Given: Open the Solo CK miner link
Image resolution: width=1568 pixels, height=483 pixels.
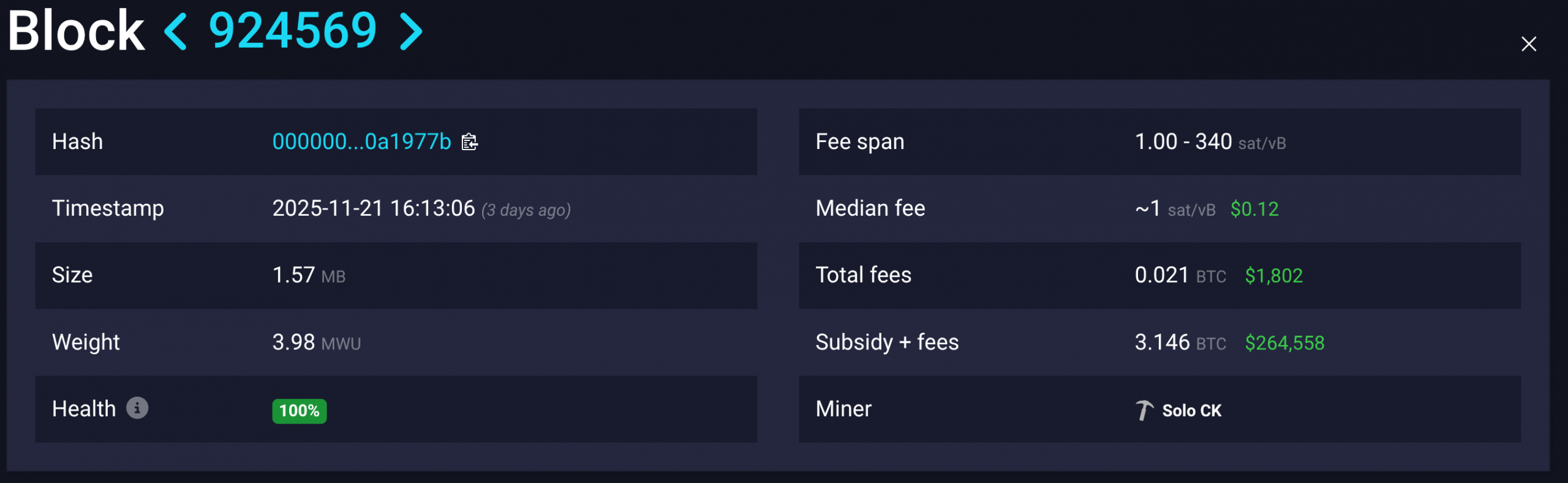Looking at the screenshot, I should coord(1191,411).
